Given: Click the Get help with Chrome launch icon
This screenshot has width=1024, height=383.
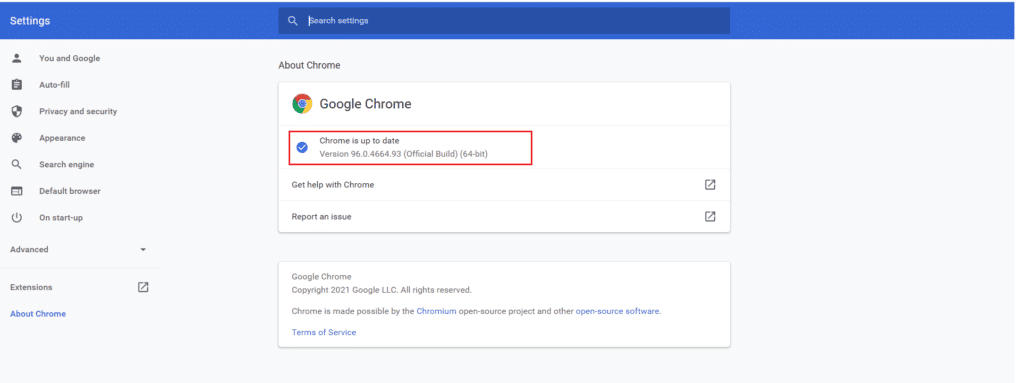Looking at the screenshot, I should (710, 184).
